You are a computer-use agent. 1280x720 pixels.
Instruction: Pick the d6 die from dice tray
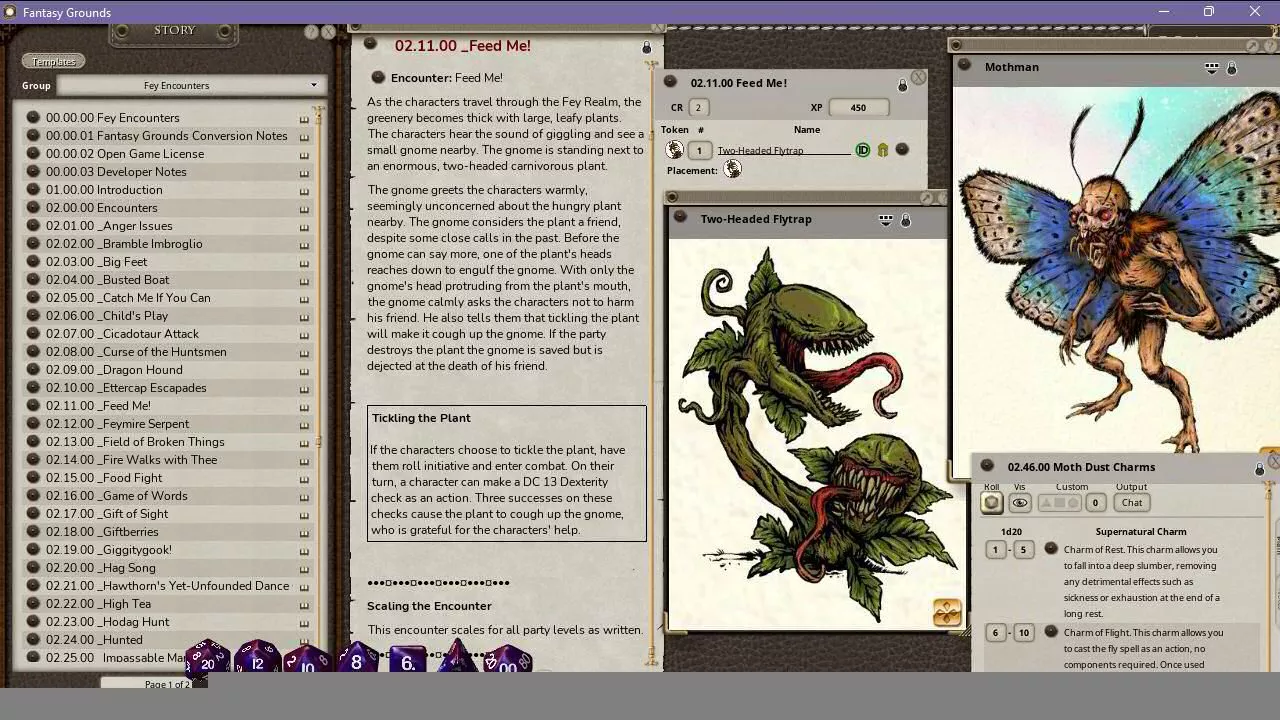coord(407,660)
